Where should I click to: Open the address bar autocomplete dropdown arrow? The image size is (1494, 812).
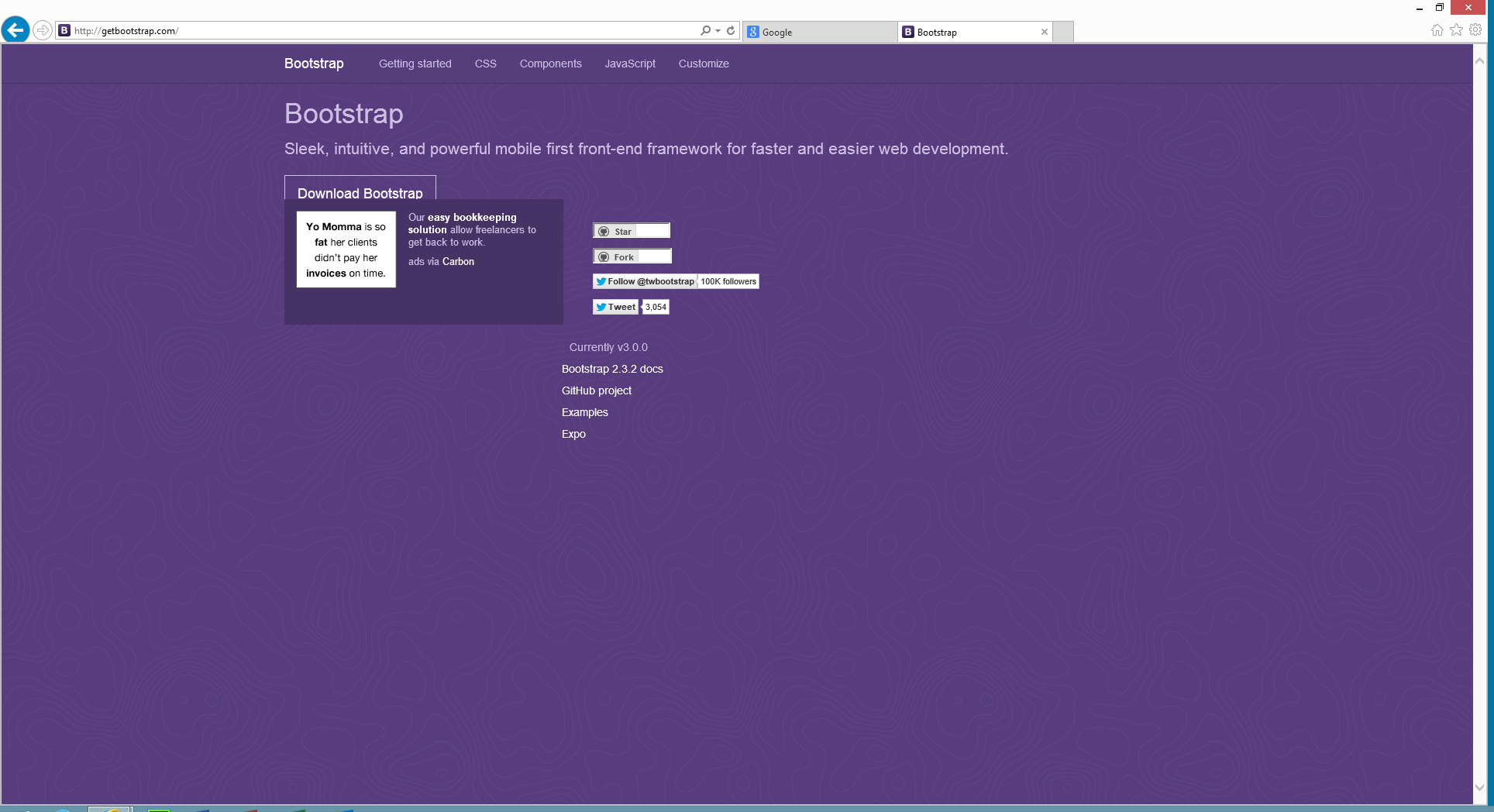(x=718, y=31)
